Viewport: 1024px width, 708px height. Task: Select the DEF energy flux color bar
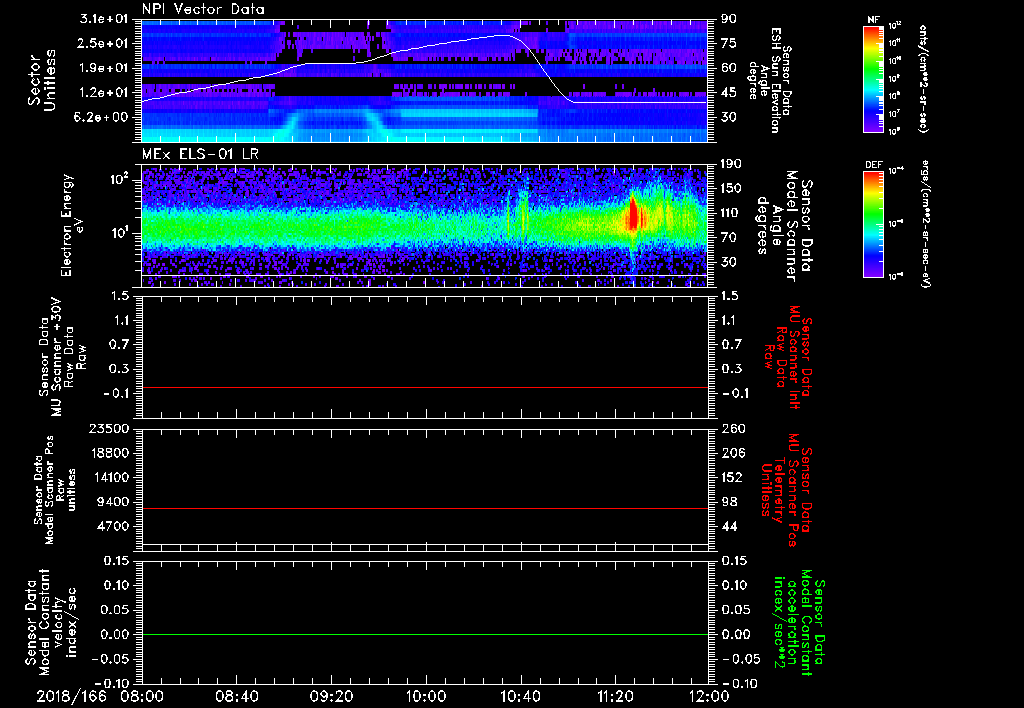pos(874,224)
